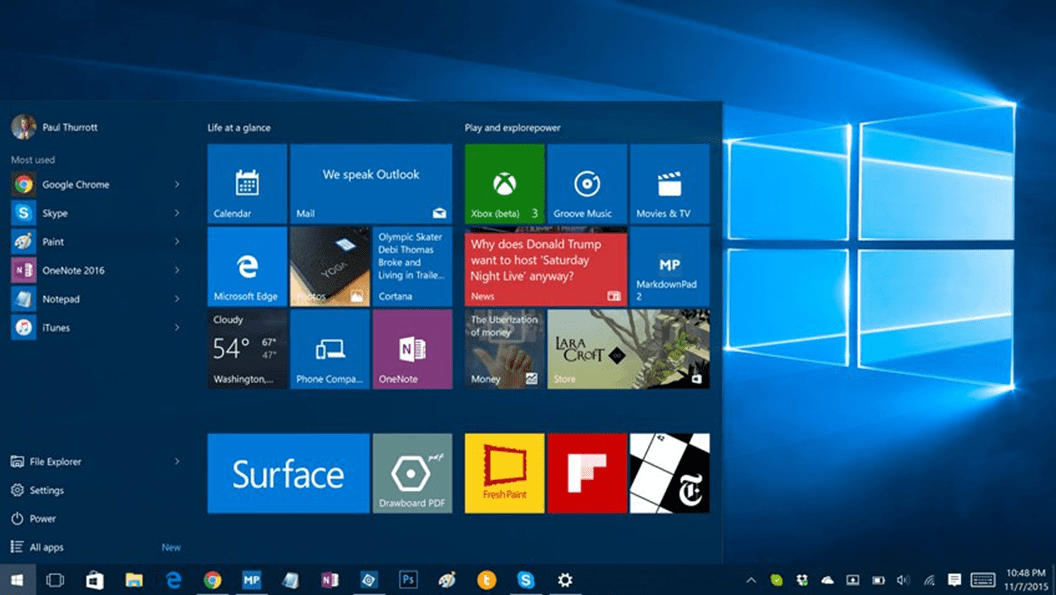Launch the Fresh Paint tile
This screenshot has height=595, width=1056.
pos(505,473)
